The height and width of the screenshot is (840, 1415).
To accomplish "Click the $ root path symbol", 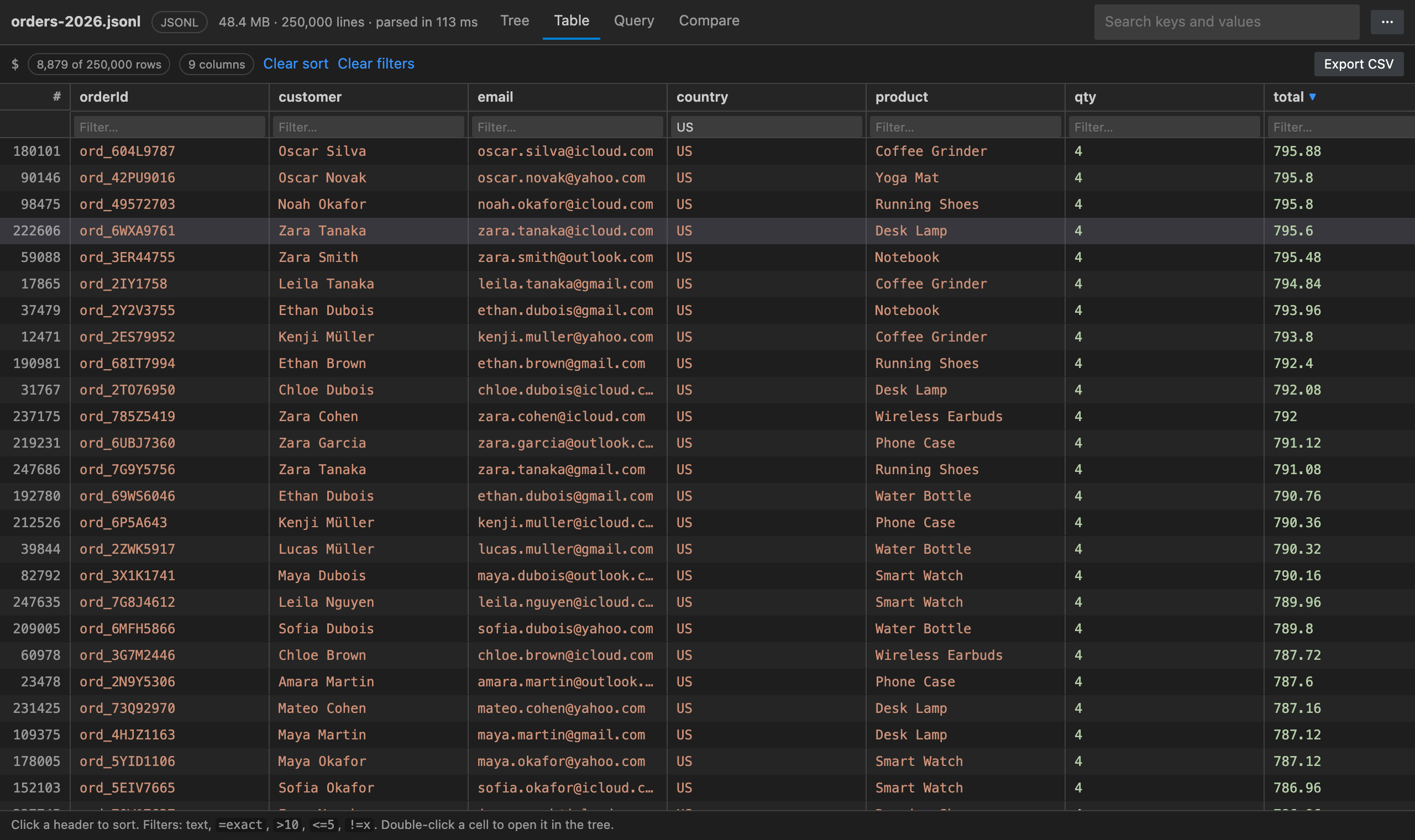I will tap(15, 64).
